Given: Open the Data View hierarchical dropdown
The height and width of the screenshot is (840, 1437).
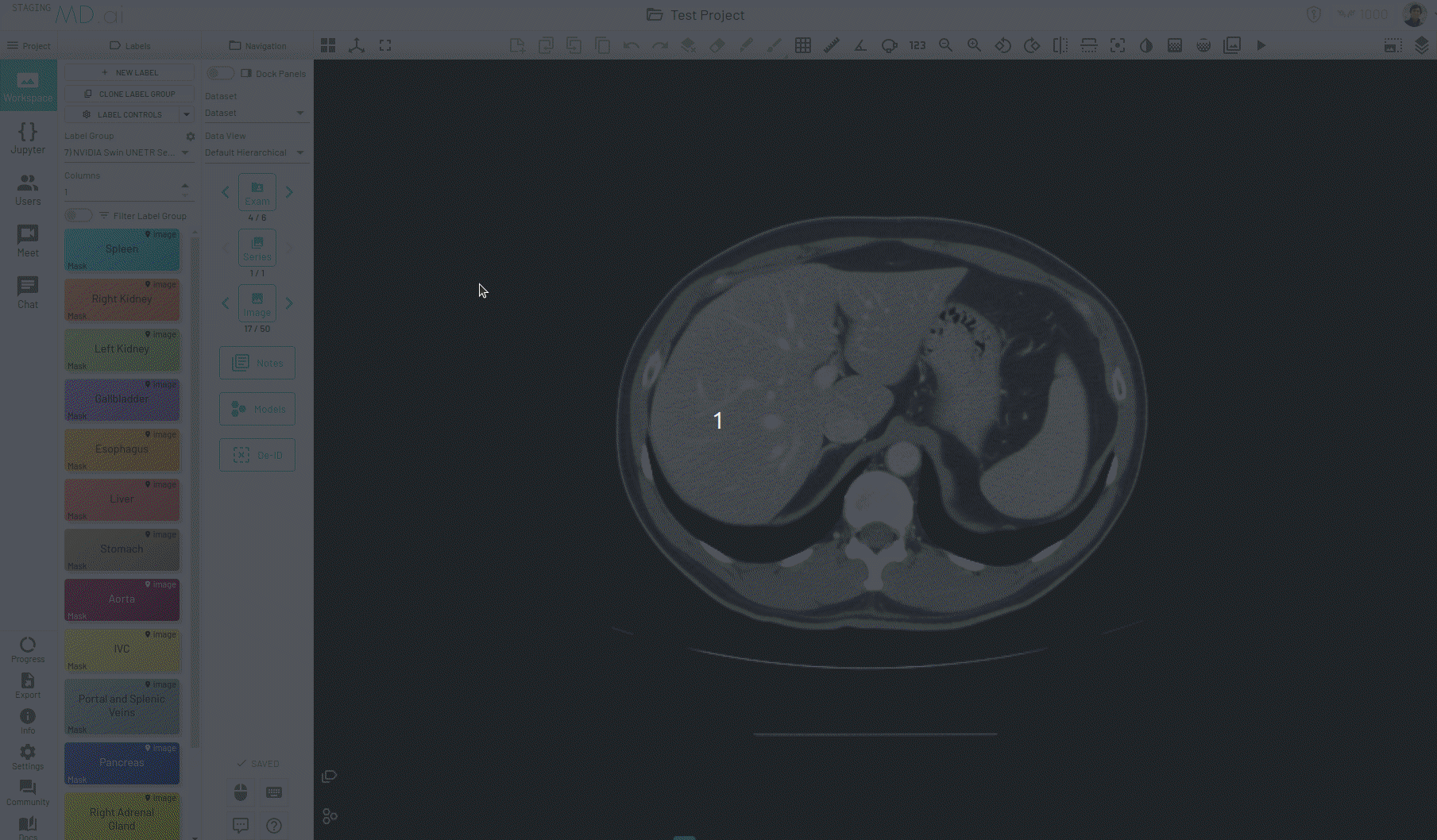Looking at the screenshot, I should click(x=256, y=152).
